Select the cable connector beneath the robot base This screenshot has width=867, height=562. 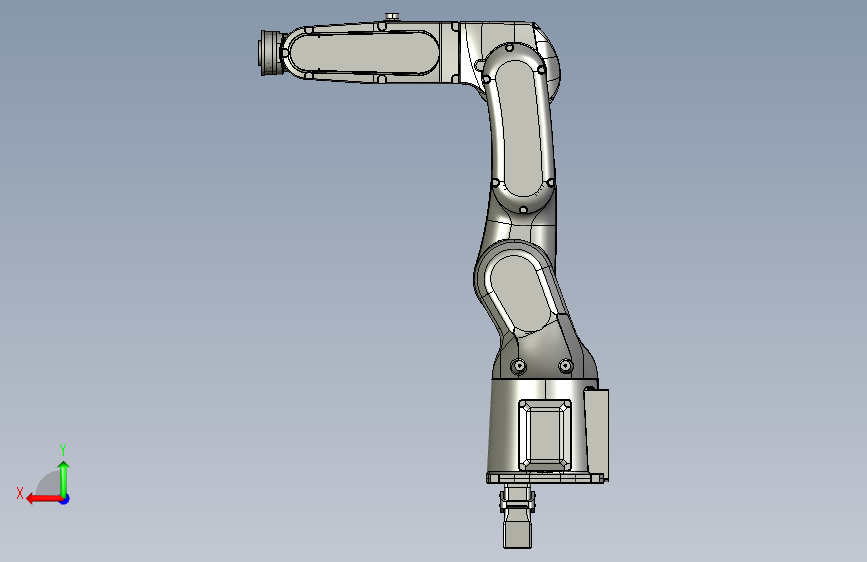click(x=518, y=516)
